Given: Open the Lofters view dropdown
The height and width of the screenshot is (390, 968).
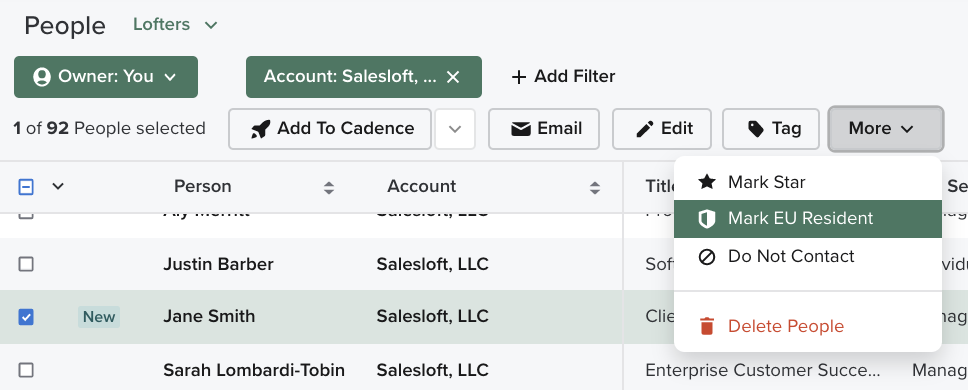Looking at the screenshot, I should point(175,25).
